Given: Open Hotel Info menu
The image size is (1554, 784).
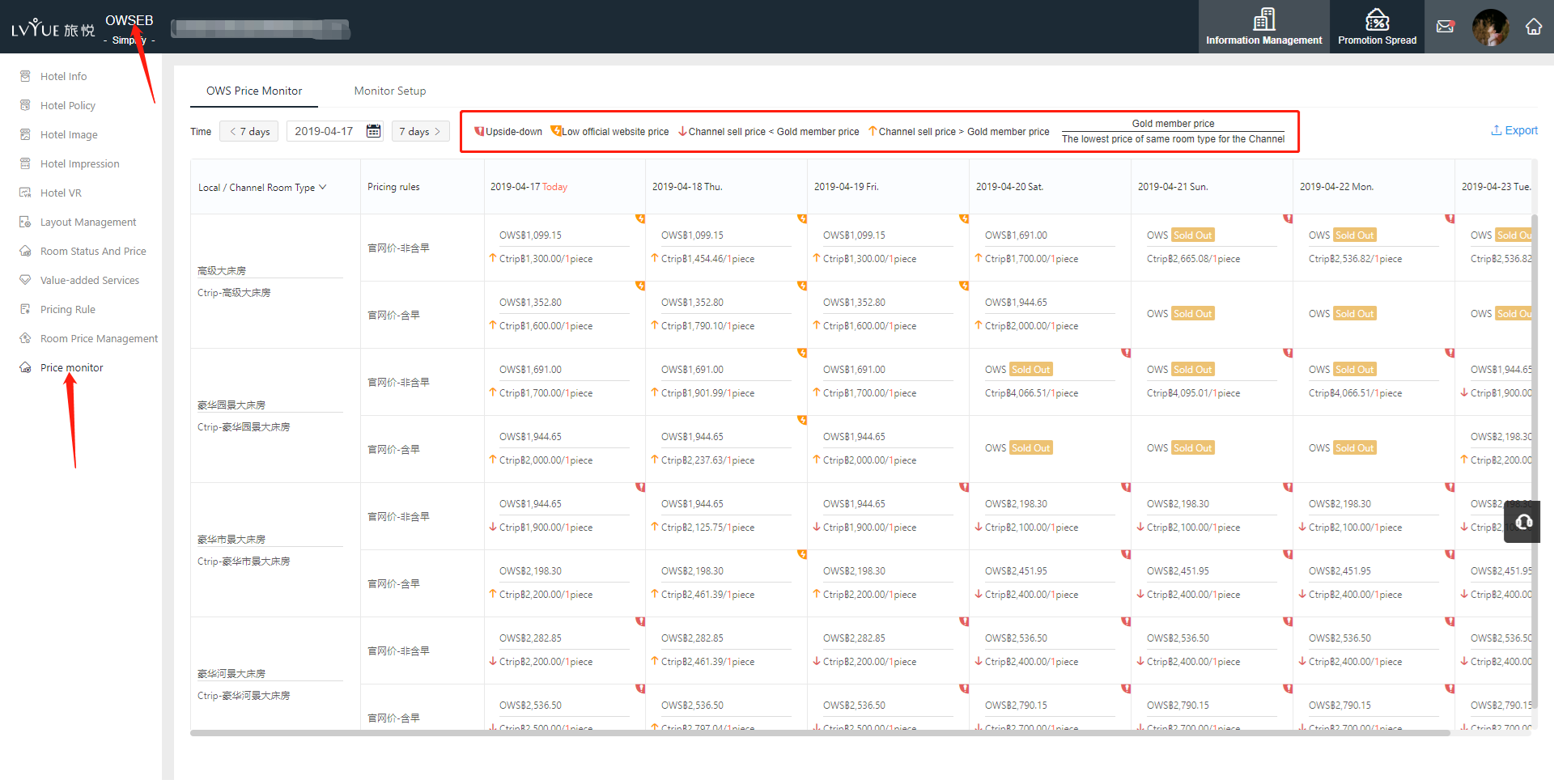Looking at the screenshot, I should [63, 76].
